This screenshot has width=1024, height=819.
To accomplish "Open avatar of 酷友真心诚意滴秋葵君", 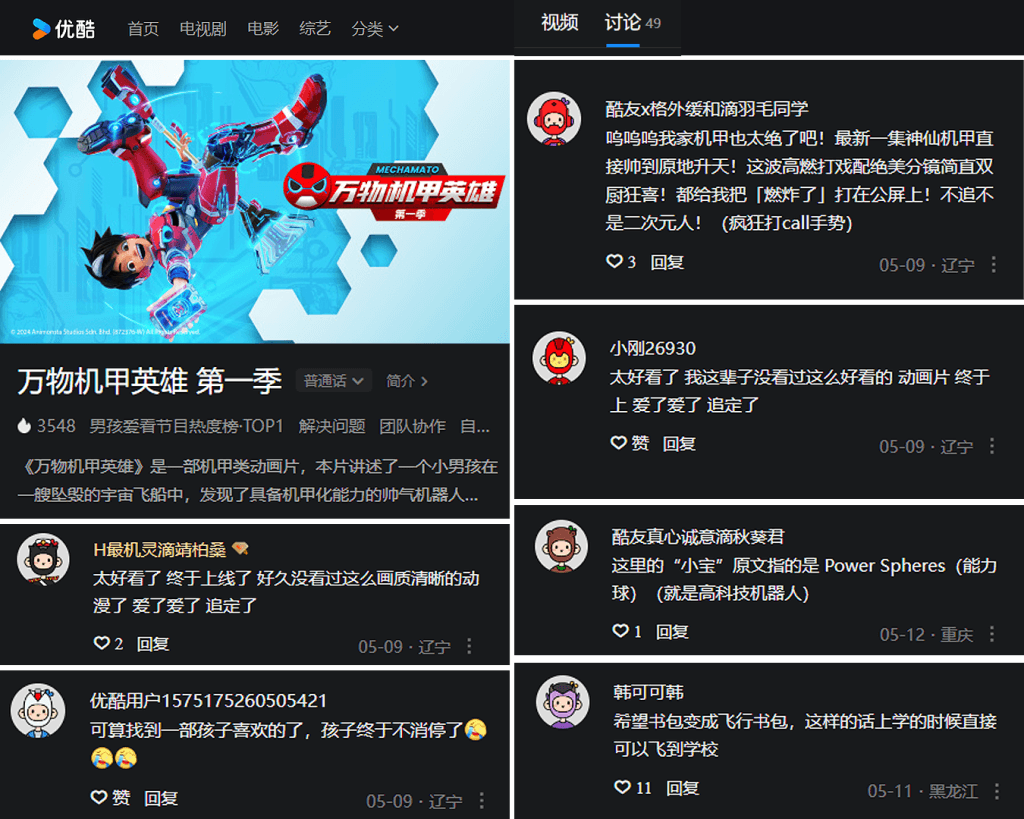I will pyautogui.click(x=561, y=547).
